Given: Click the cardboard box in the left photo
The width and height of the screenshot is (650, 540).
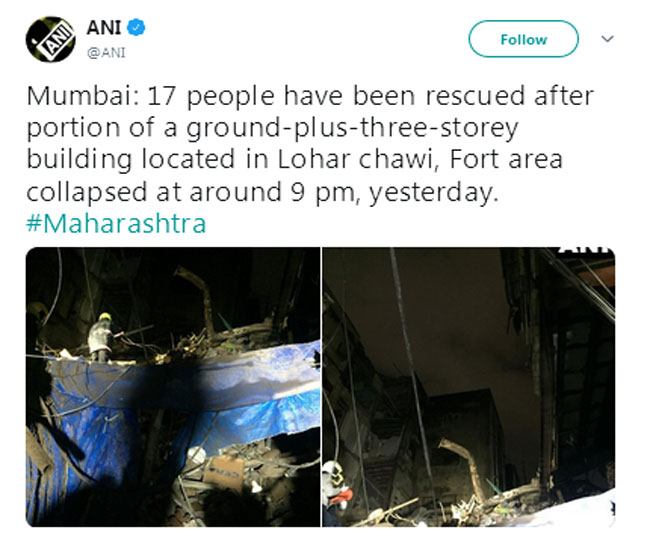Looking at the screenshot, I should (x=224, y=473).
